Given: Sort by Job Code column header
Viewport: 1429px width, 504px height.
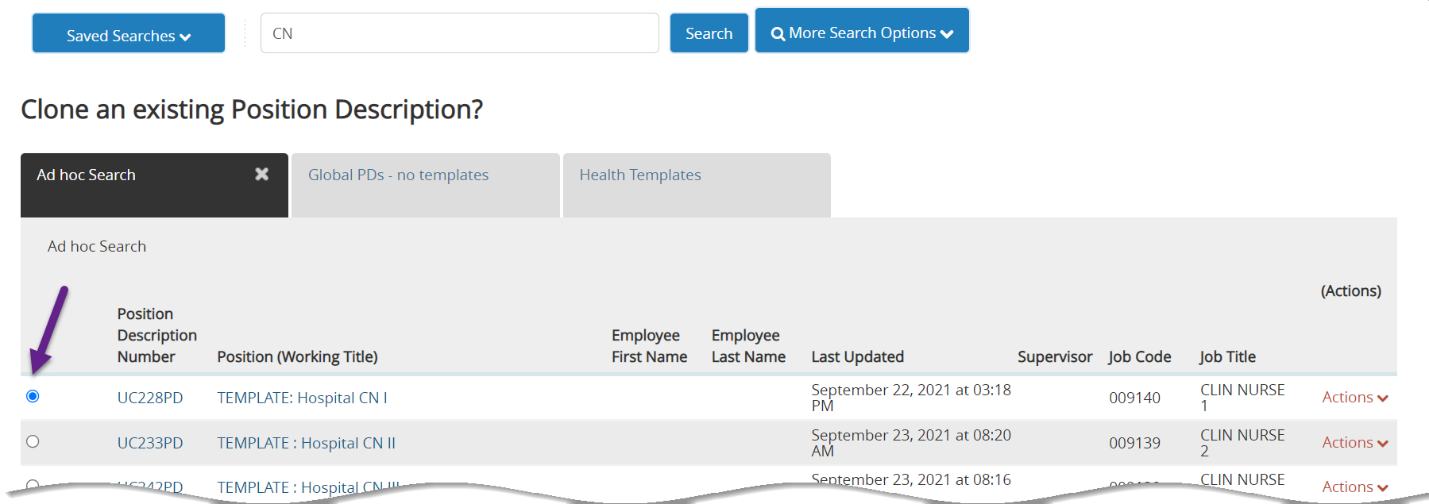Looking at the screenshot, I should point(1139,357).
